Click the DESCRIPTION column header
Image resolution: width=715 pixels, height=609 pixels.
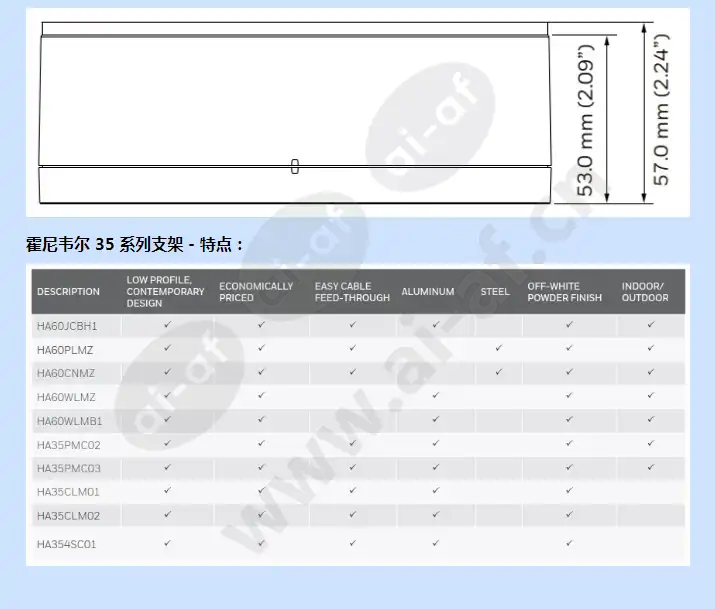coord(68,292)
